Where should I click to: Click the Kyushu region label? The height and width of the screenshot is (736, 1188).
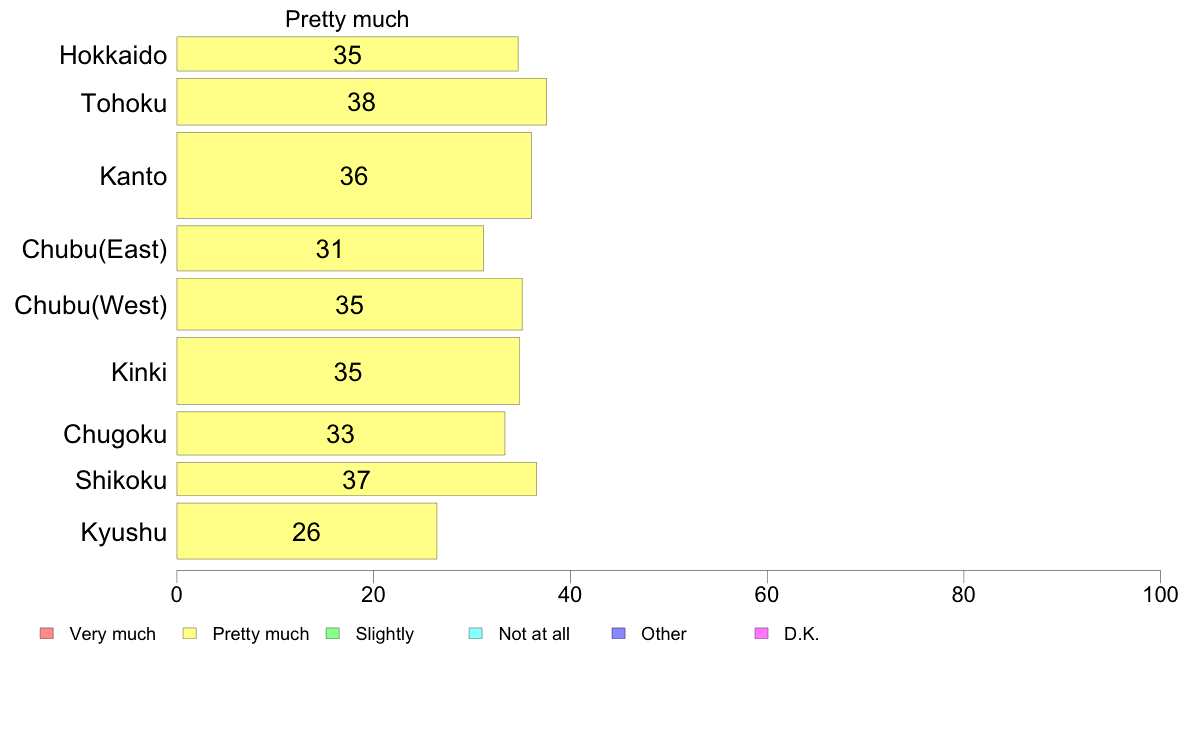point(123,532)
